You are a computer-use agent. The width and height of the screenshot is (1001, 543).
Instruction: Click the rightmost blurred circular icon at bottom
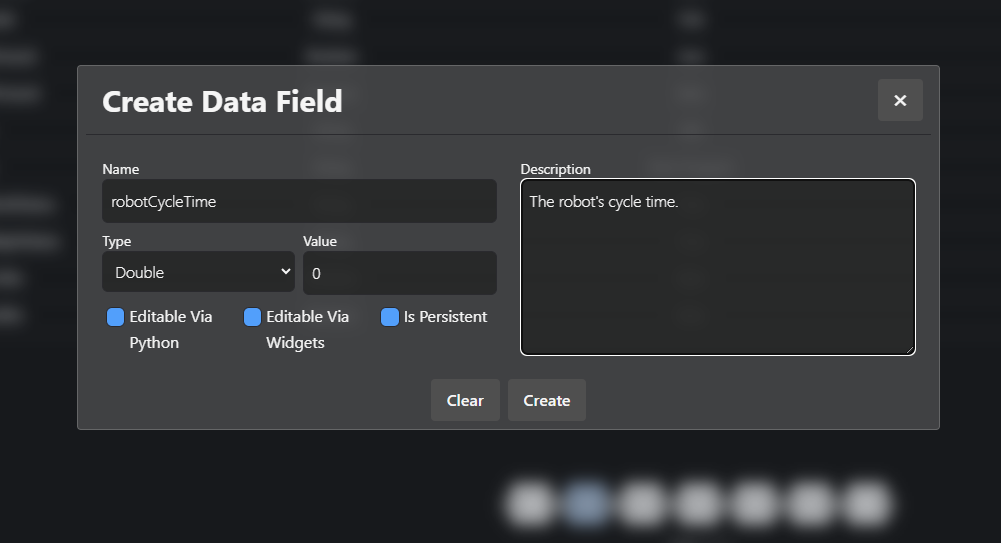(866, 503)
